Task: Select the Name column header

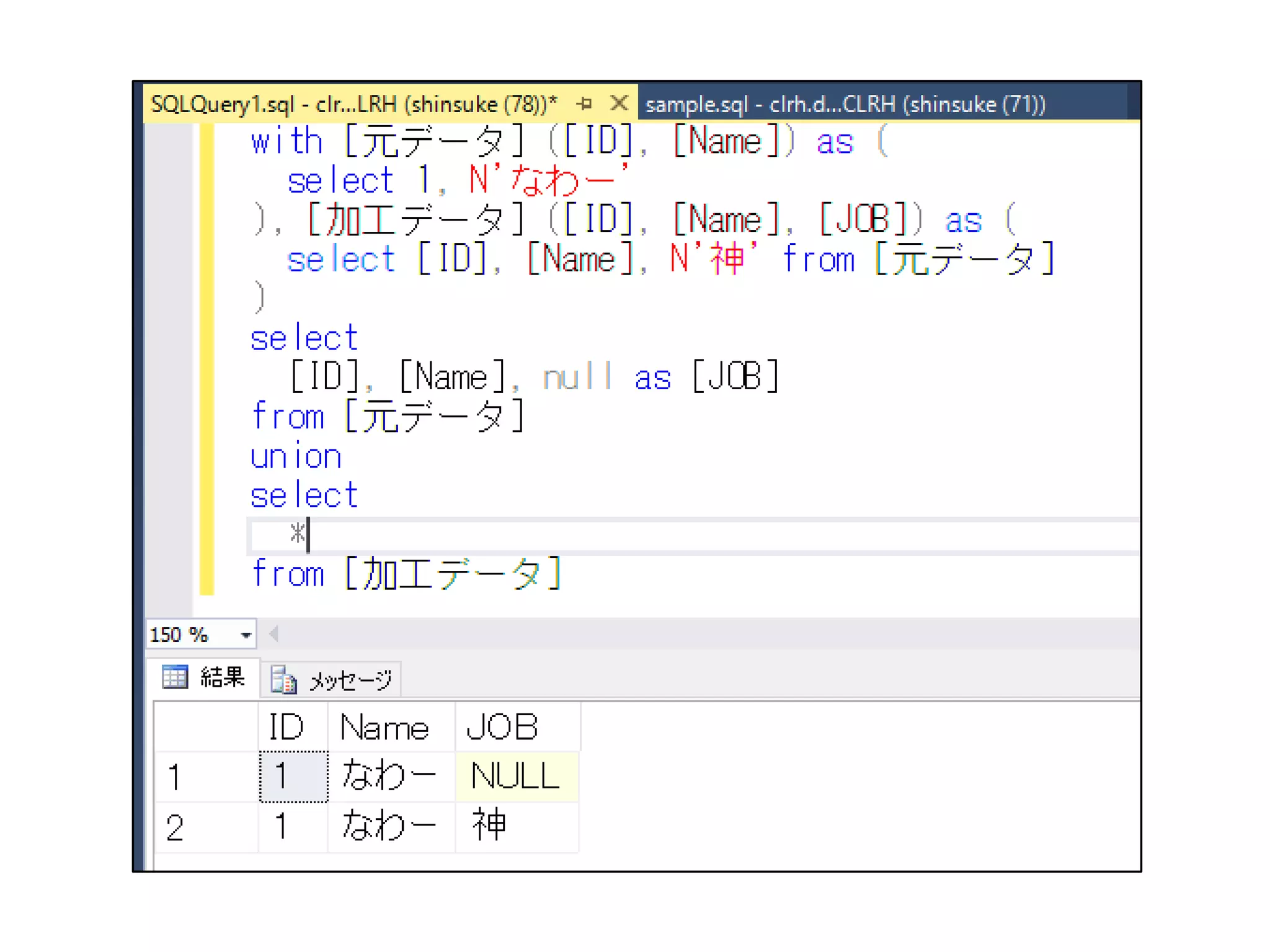Action: (384, 726)
